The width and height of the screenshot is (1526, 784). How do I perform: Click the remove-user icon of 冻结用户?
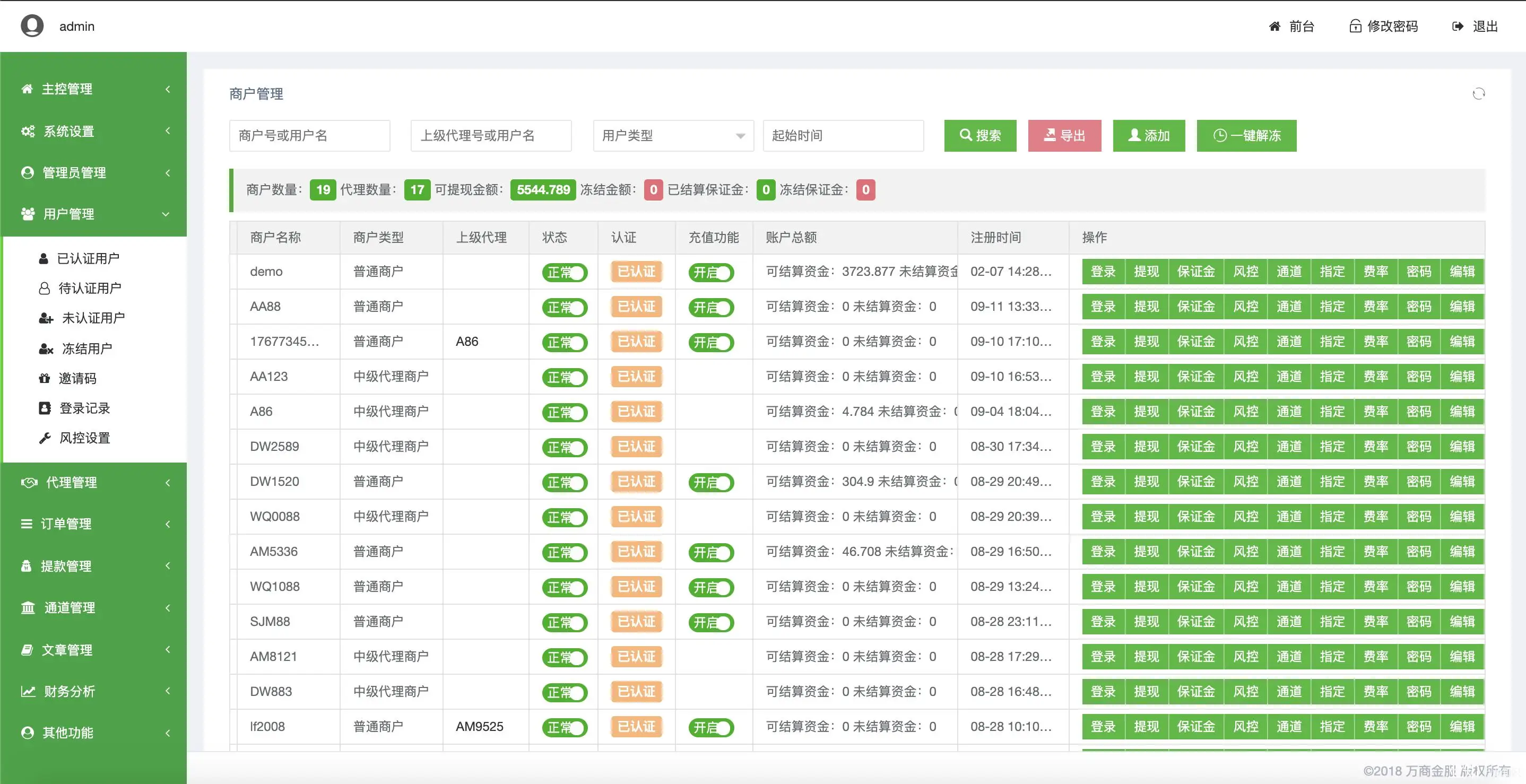46,349
